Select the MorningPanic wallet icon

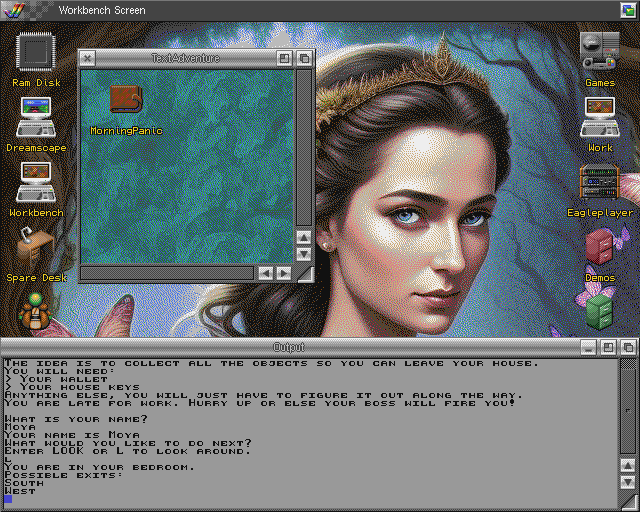click(x=126, y=99)
